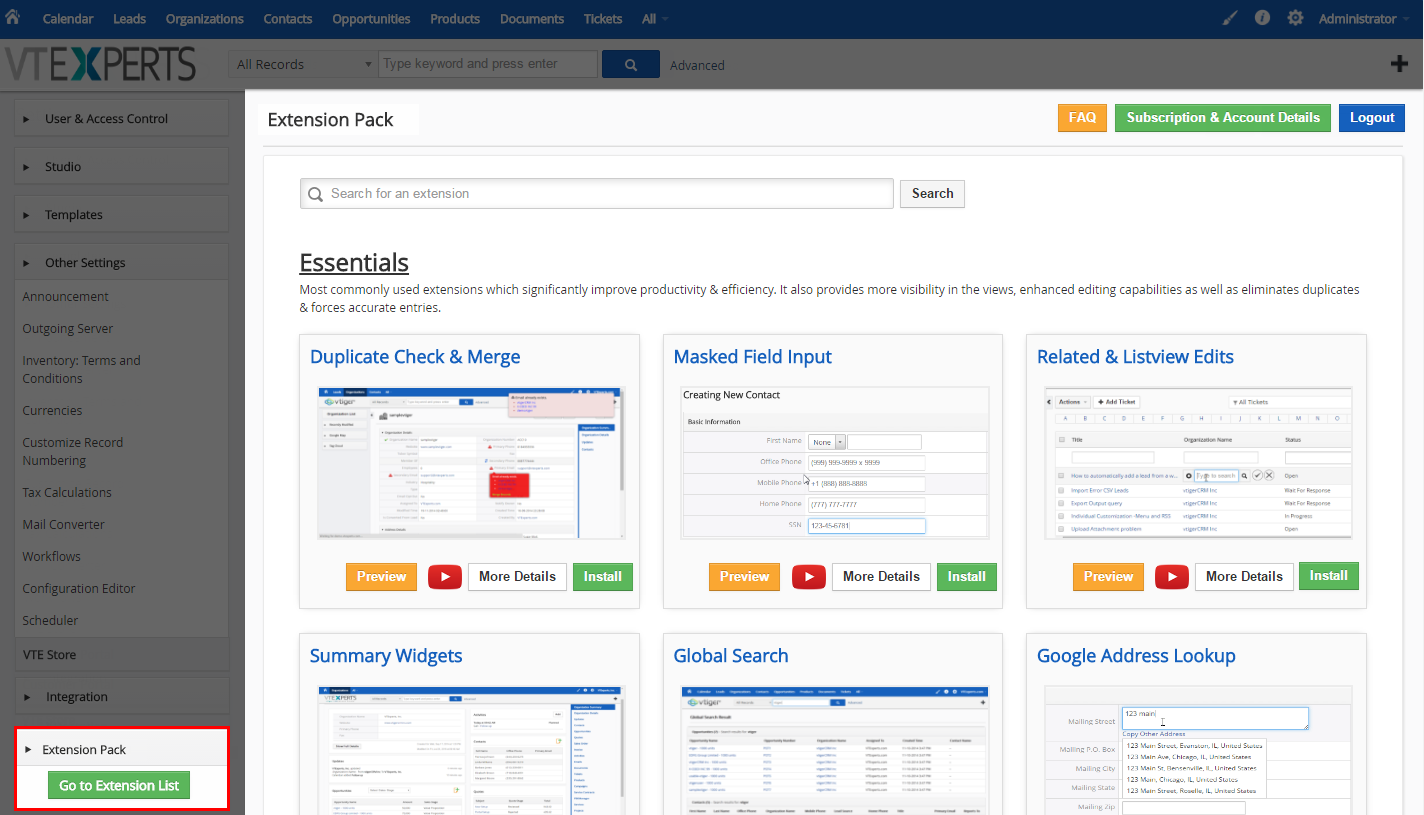Open More Details for Related & Listview Edits
The width and height of the screenshot is (1424, 815).
point(1244,577)
